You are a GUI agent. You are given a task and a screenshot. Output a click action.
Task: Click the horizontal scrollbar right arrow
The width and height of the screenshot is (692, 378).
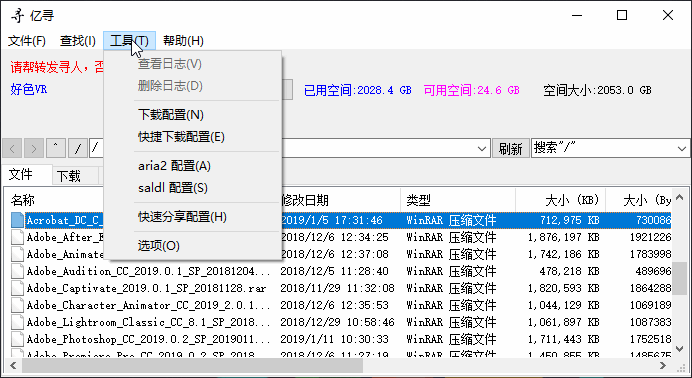pyautogui.click(x=663, y=366)
